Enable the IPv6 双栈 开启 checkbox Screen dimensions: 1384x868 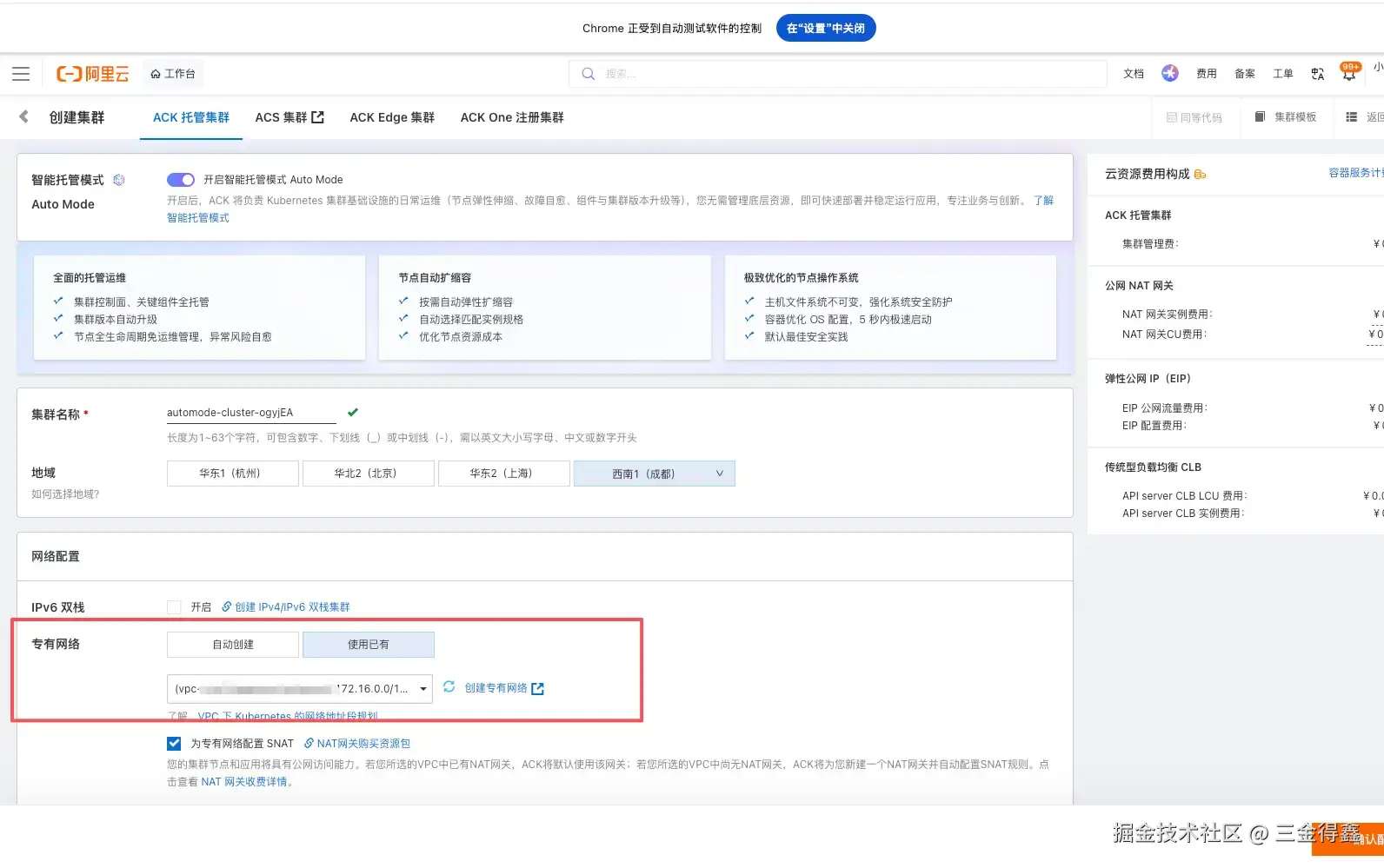pos(174,607)
